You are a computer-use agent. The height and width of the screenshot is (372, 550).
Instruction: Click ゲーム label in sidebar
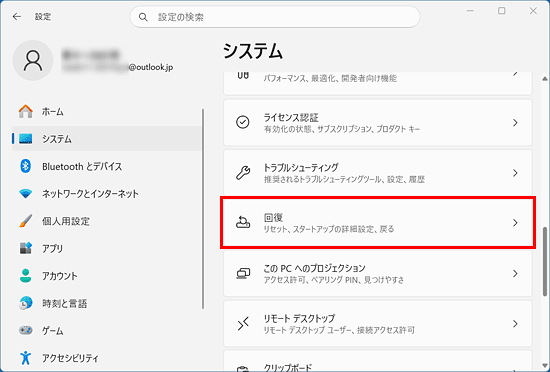coord(53,331)
